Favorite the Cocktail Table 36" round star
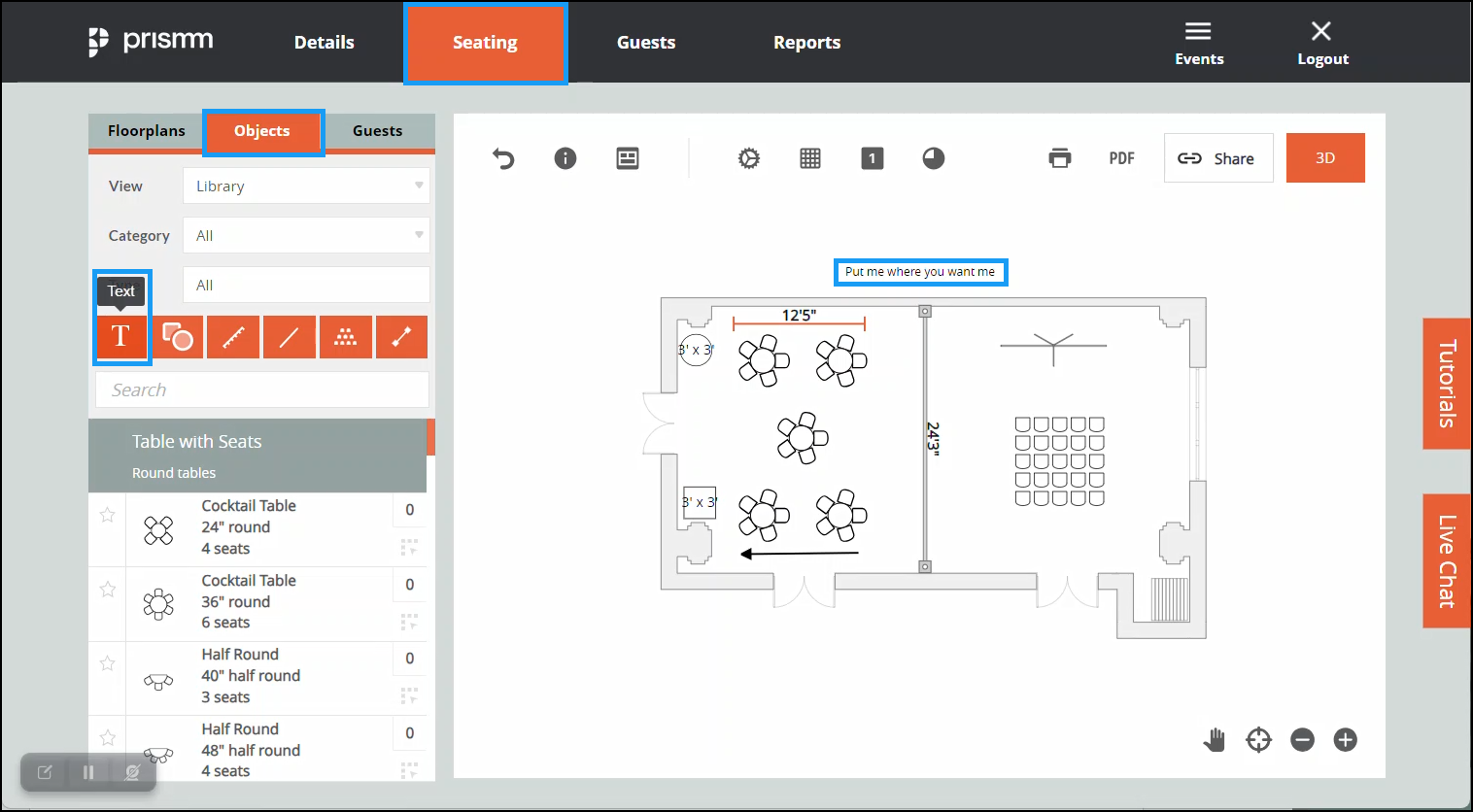1473x812 pixels. pos(108,590)
